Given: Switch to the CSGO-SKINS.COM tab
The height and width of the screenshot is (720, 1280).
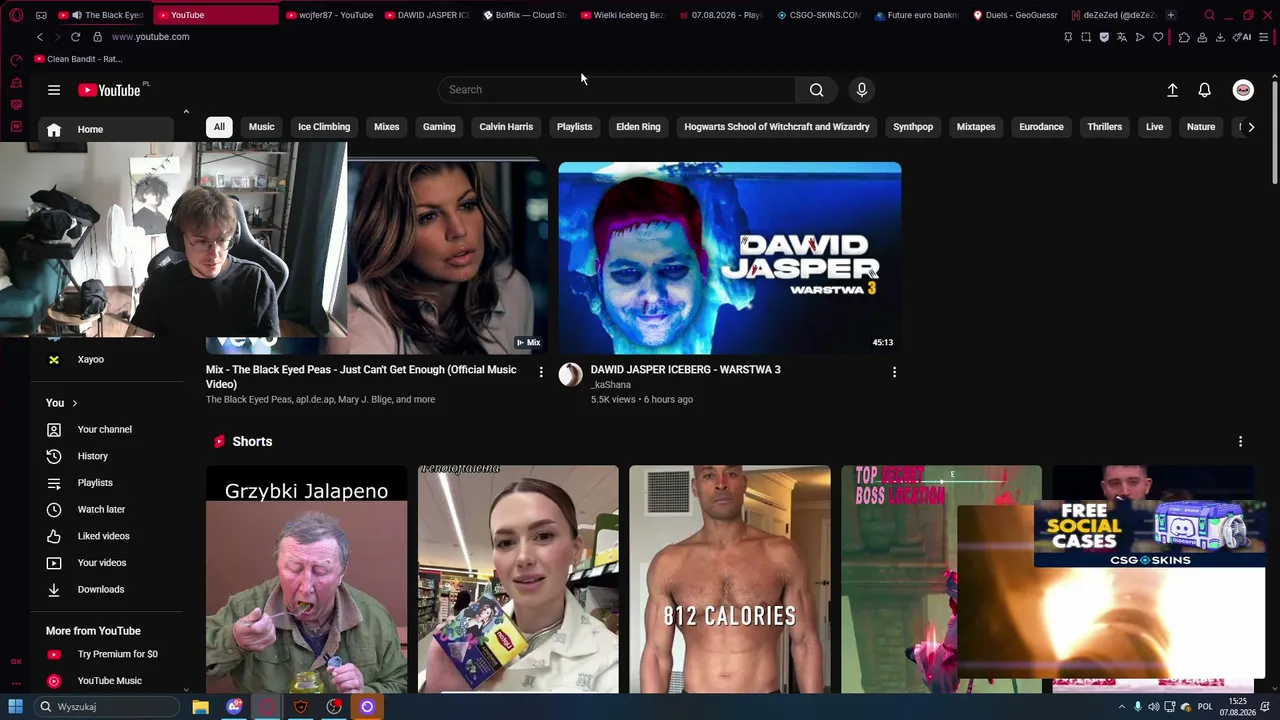Looking at the screenshot, I should click(818, 15).
